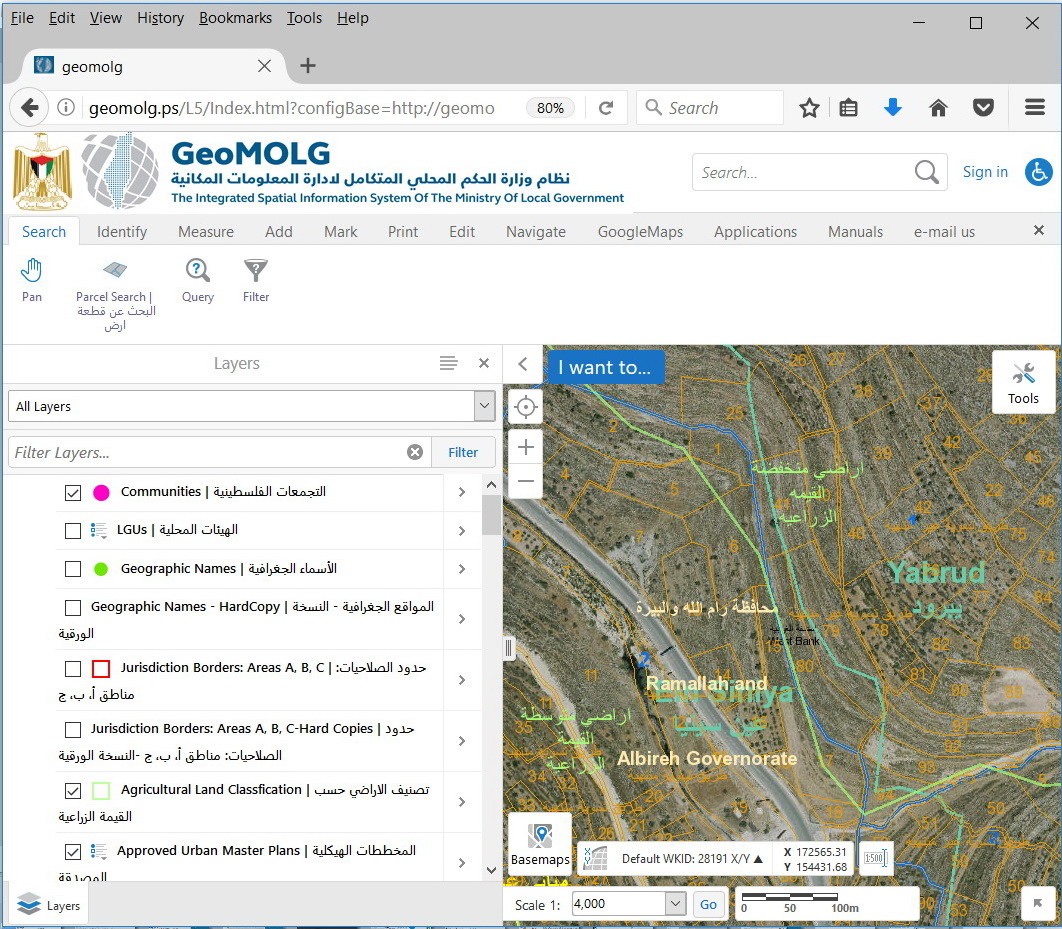Zoom in with the plus map button
The width and height of the screenshot is (1062, 929).
click(526, 447)
